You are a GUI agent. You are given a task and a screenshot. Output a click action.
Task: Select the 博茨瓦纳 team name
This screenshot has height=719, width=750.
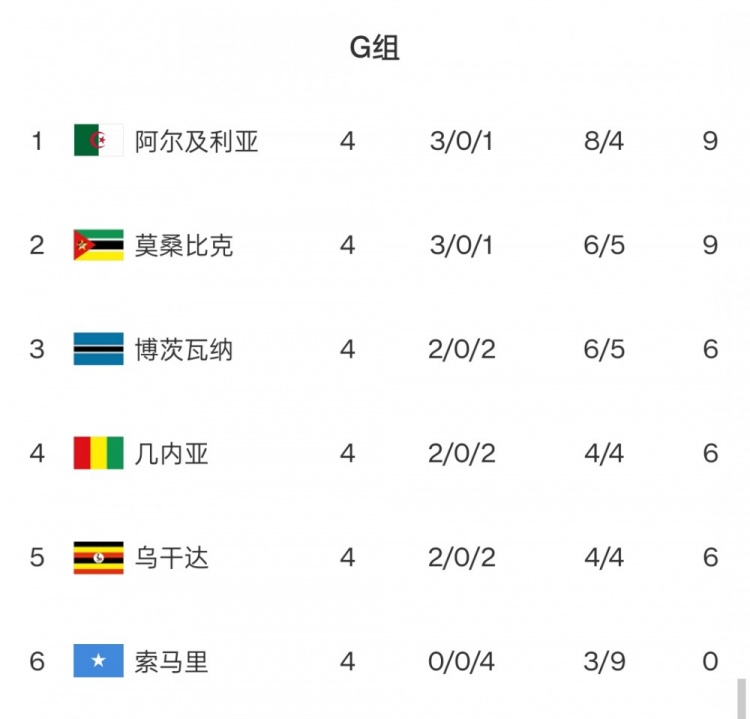184,349
